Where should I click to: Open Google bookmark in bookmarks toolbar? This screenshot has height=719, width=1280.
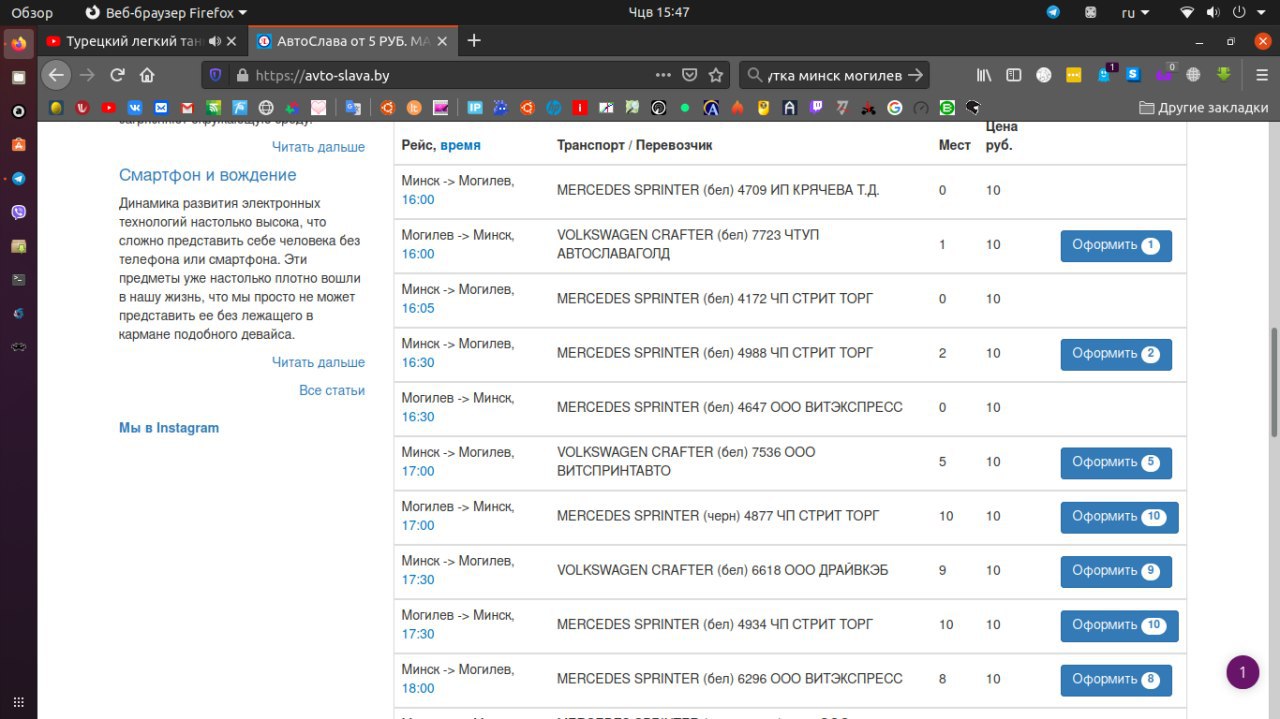(x=894, y=107)
